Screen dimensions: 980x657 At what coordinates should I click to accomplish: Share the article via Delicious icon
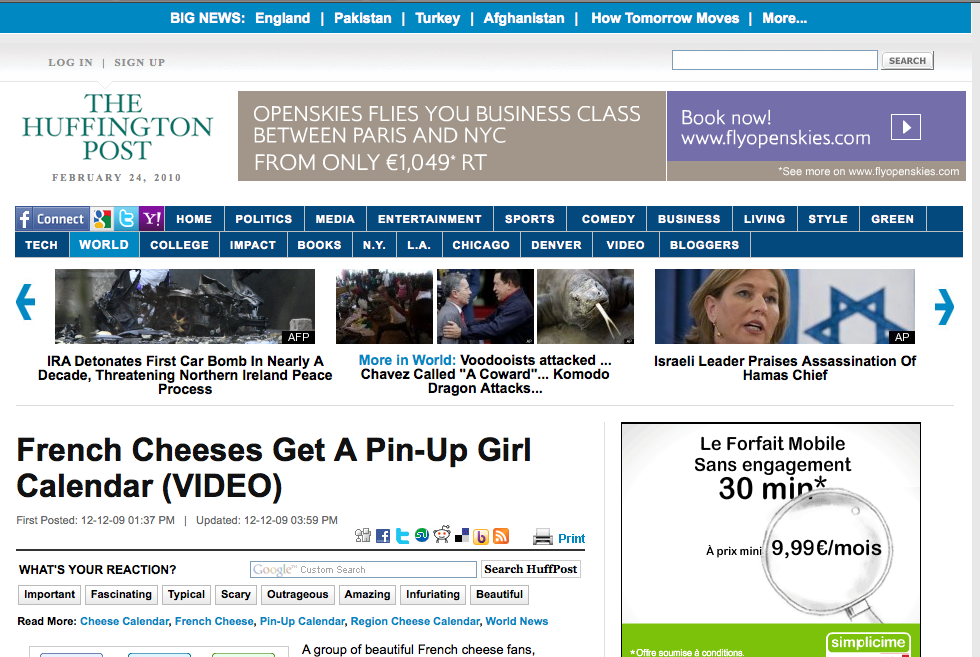[x=461, y=537]
